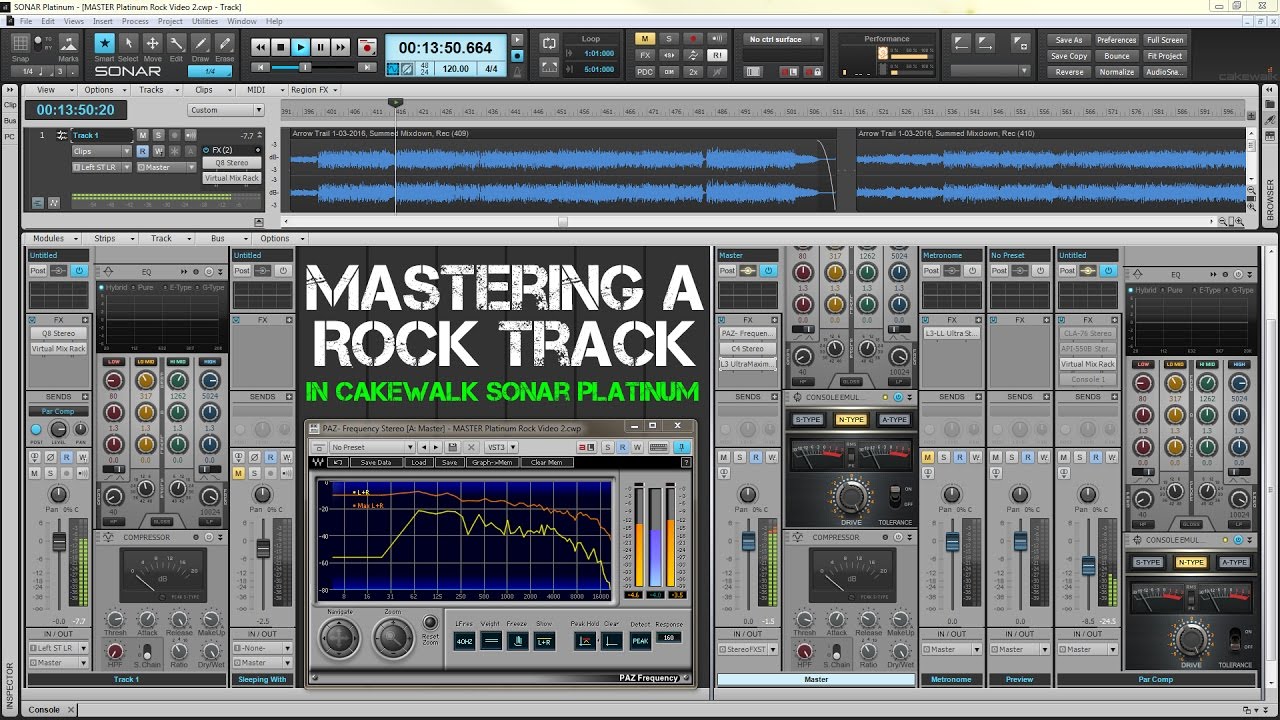Pin the PAZ plugin window
Viewport: 1280px width, 720px height.
[x=683, y=447]
